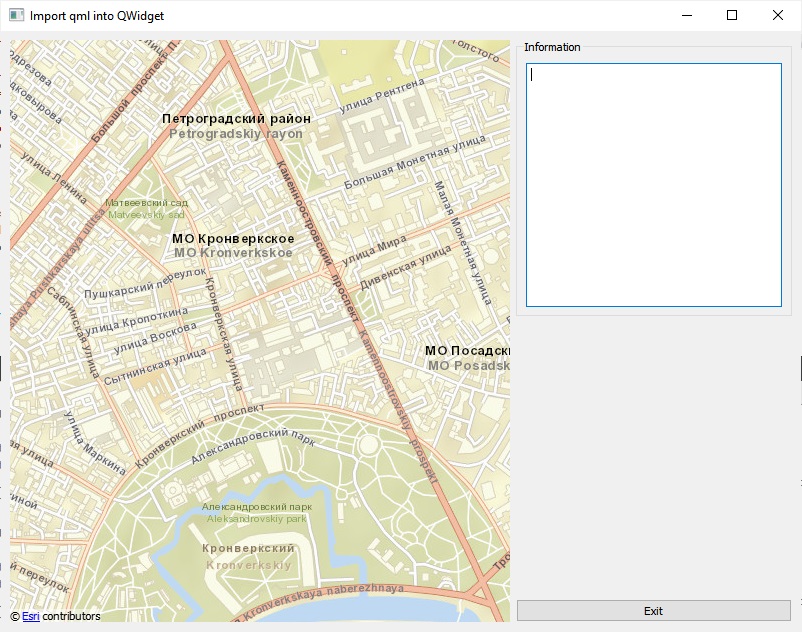The height and width of the screenshot is (632, 802).
Task: Click Матвеевский сад park on the map
Action: [x=146, y=203]
